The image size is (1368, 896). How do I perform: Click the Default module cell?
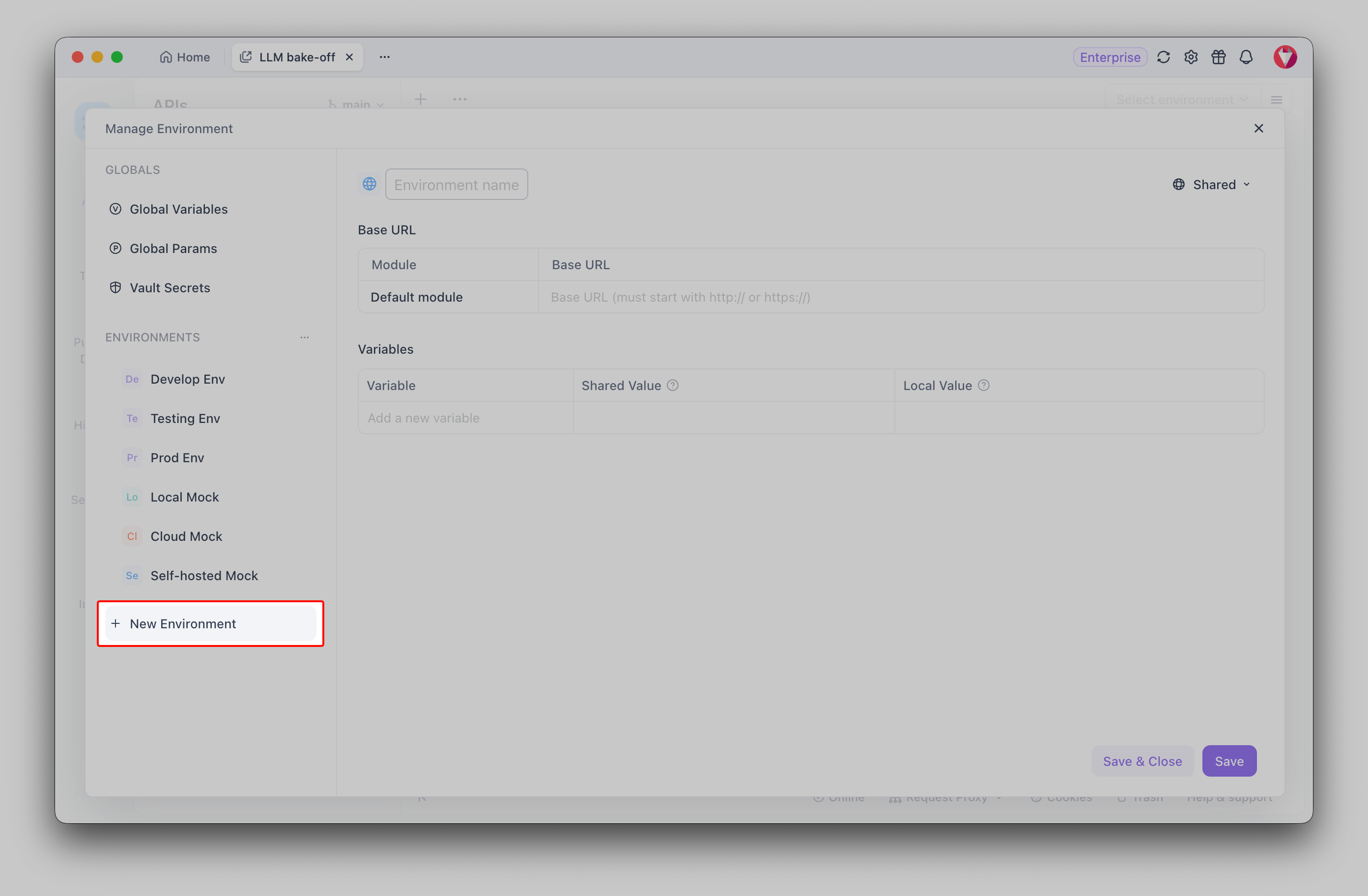pyautogui.click(x=448, y=297)
